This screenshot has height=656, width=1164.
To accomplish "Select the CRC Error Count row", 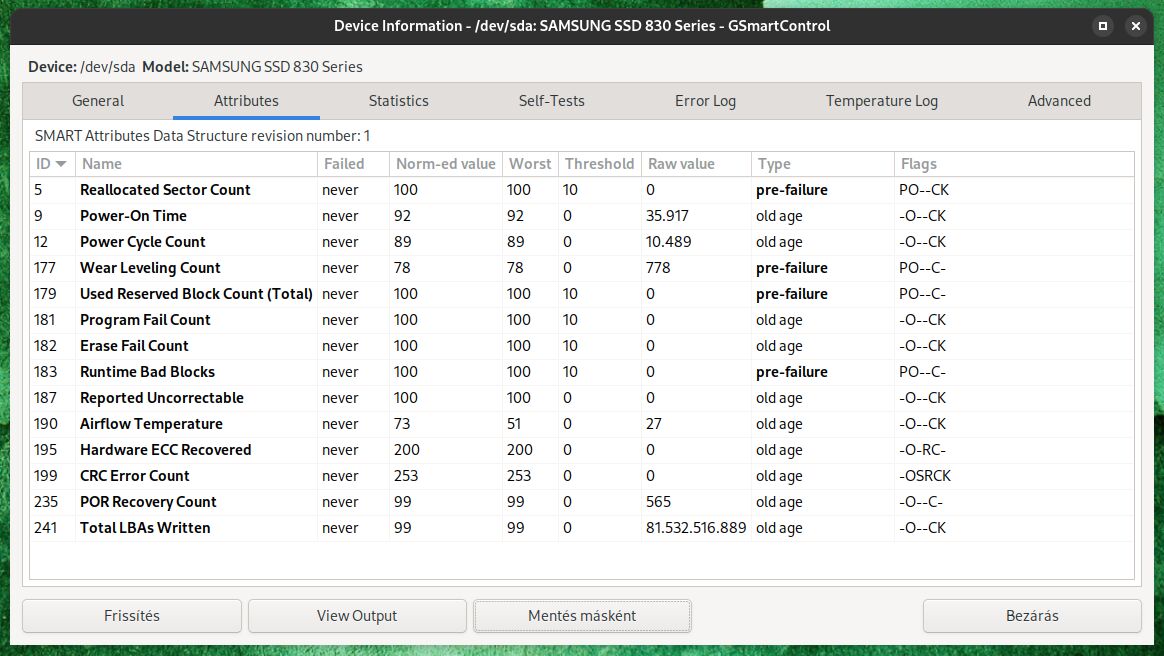I will click(582, 476).
